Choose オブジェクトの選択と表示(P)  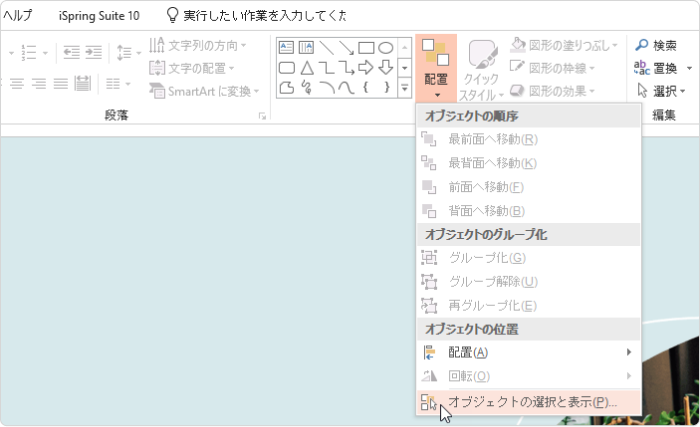(x=529, y=402)
